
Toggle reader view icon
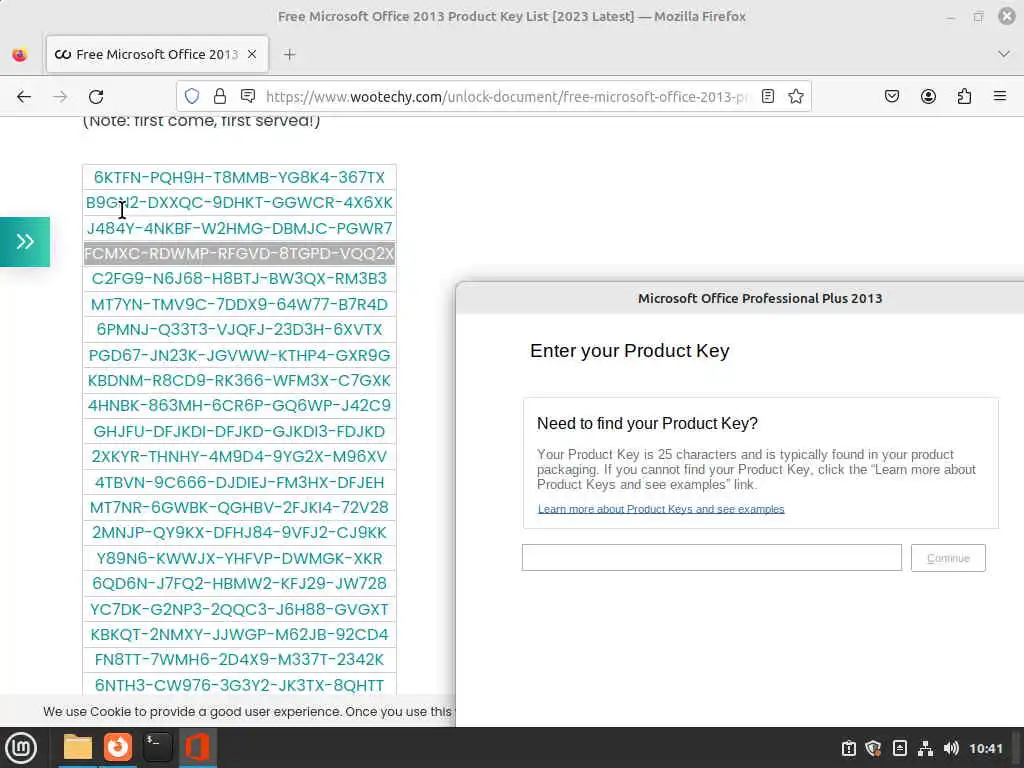tap(768, 97)
